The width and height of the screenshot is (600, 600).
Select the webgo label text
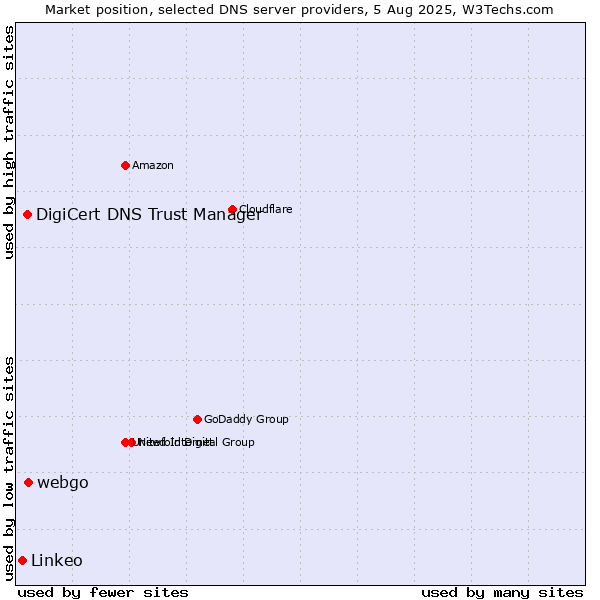coord(63,483)
